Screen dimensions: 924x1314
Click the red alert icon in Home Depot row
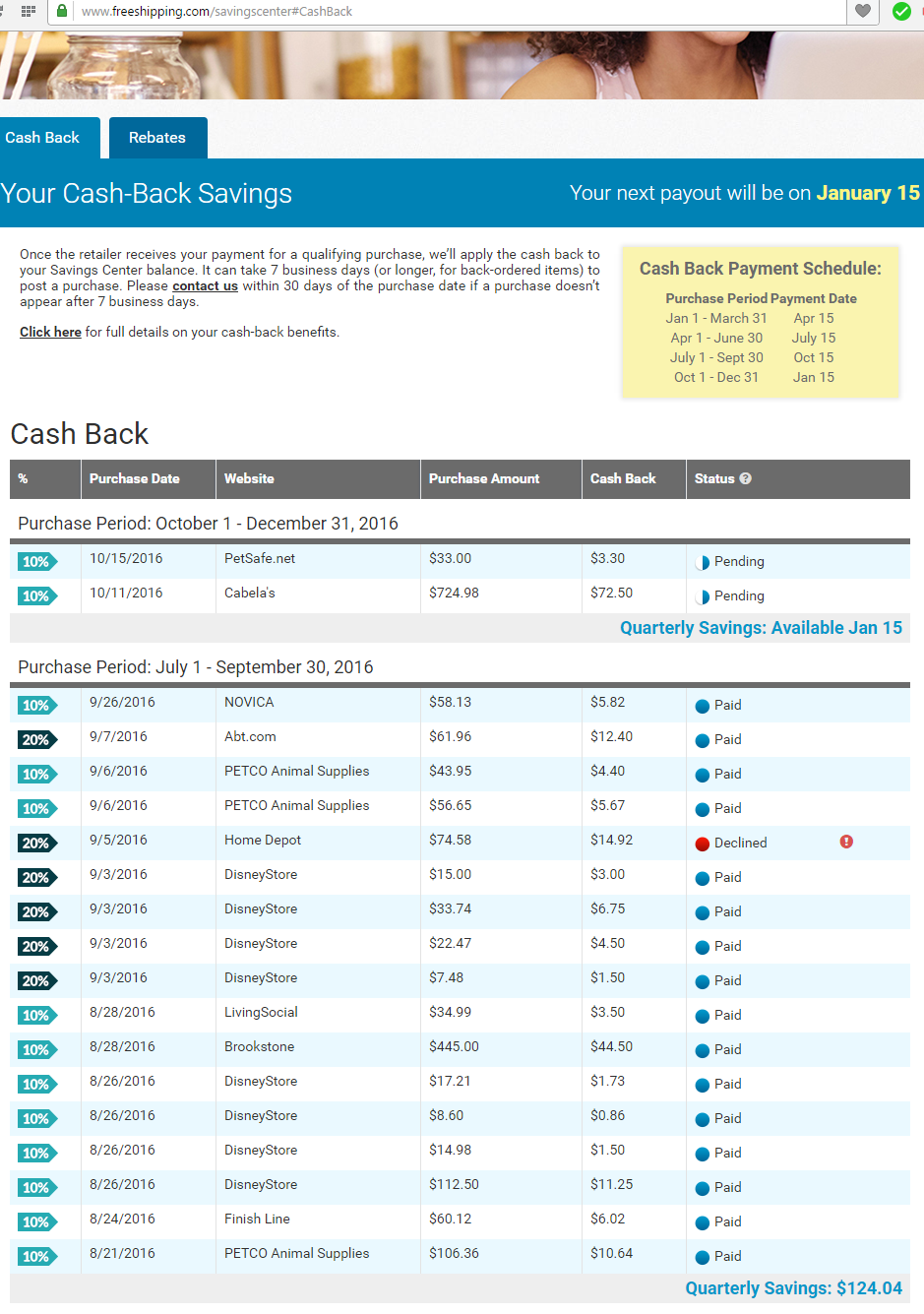pos(846,842)
